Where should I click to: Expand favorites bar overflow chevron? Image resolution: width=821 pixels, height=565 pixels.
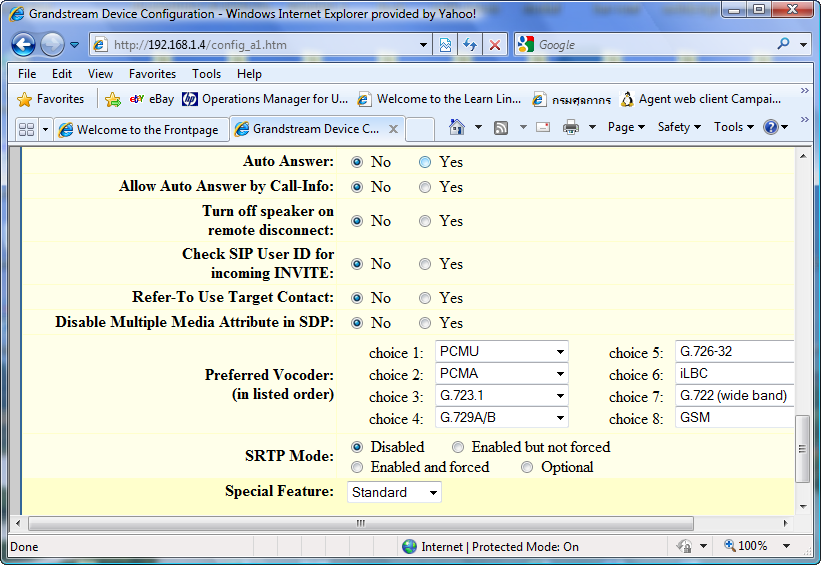click(x=805, y=91)
